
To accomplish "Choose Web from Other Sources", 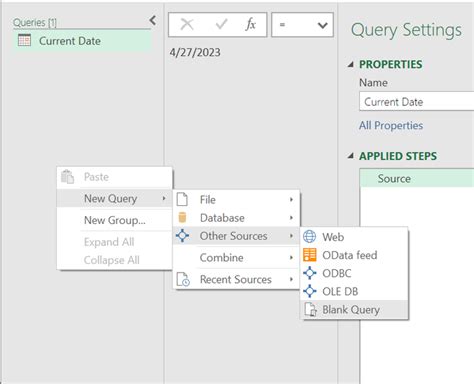I will 354,237.
